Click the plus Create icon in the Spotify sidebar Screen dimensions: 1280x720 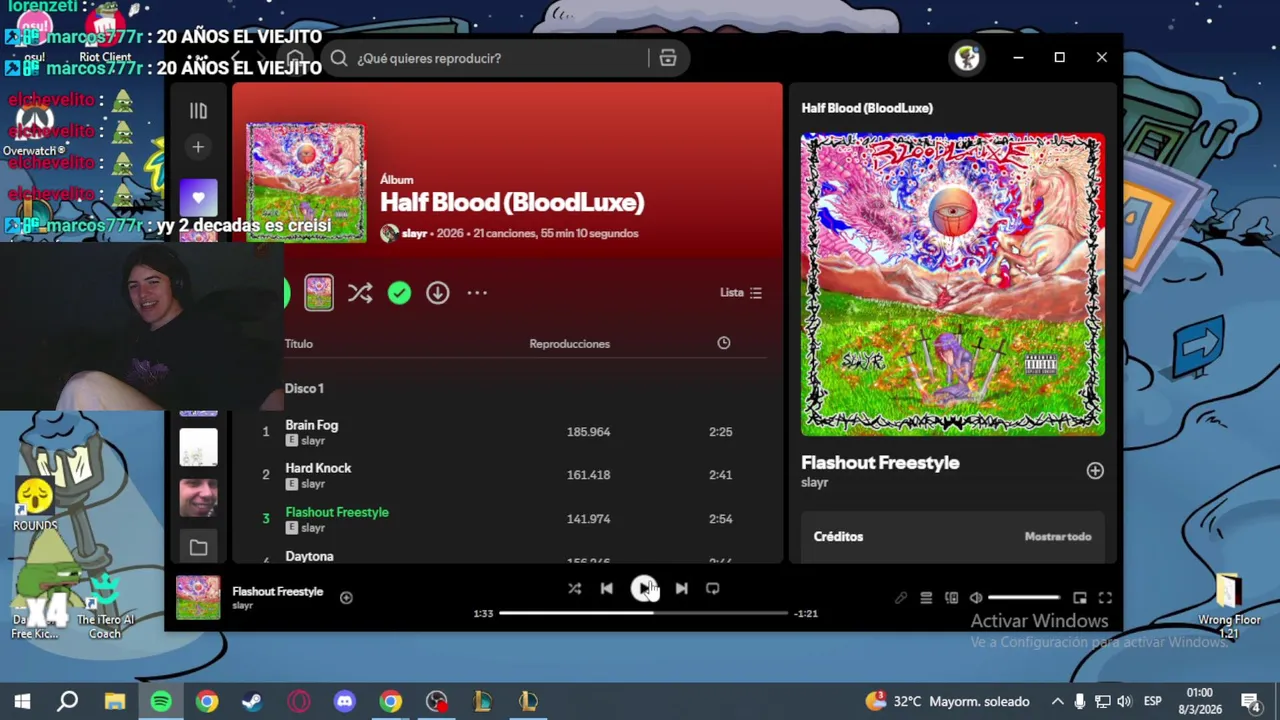point(198,147)
